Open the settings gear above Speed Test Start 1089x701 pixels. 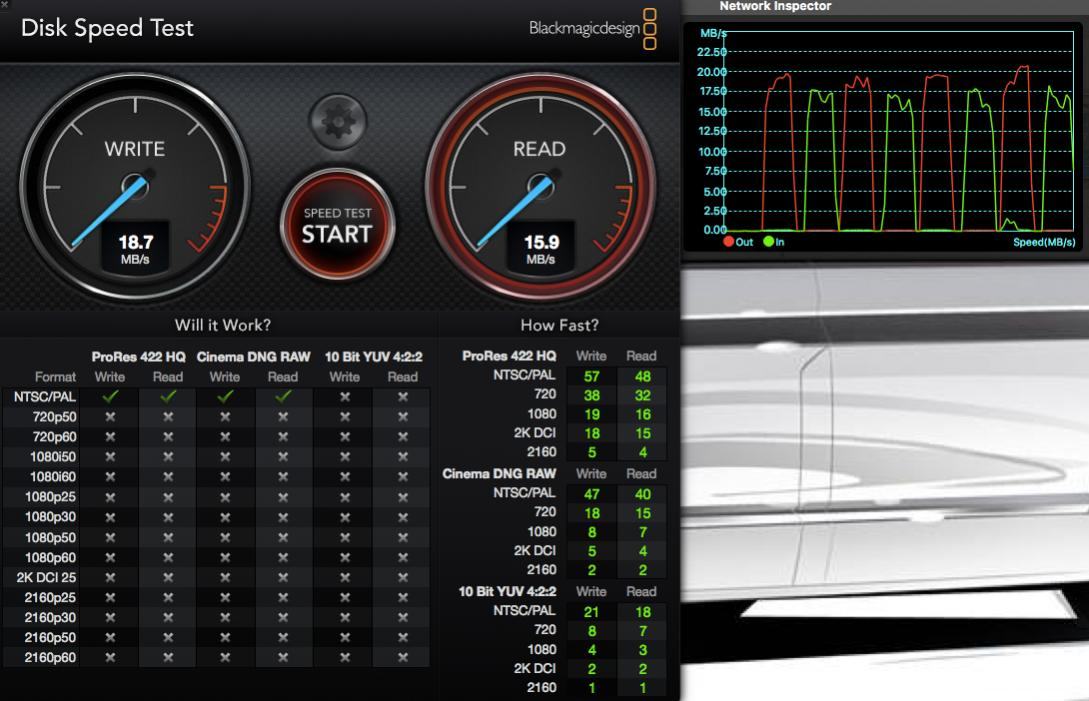point(338,122)
